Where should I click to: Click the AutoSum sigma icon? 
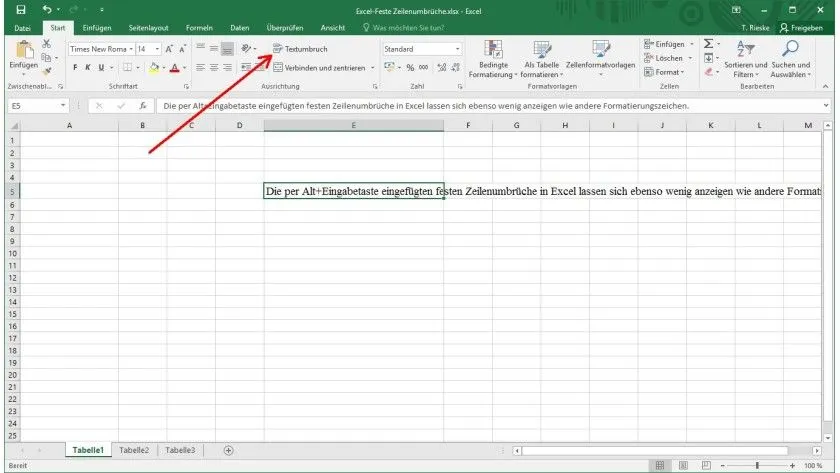click(x=708, y=43)
